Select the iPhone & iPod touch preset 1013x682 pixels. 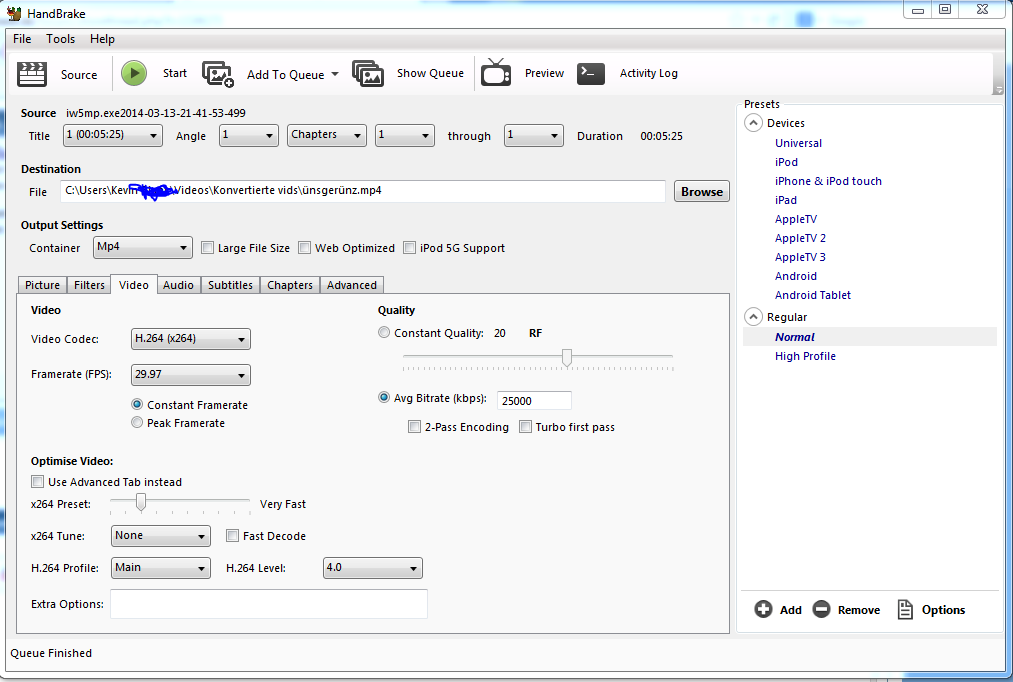828,181
